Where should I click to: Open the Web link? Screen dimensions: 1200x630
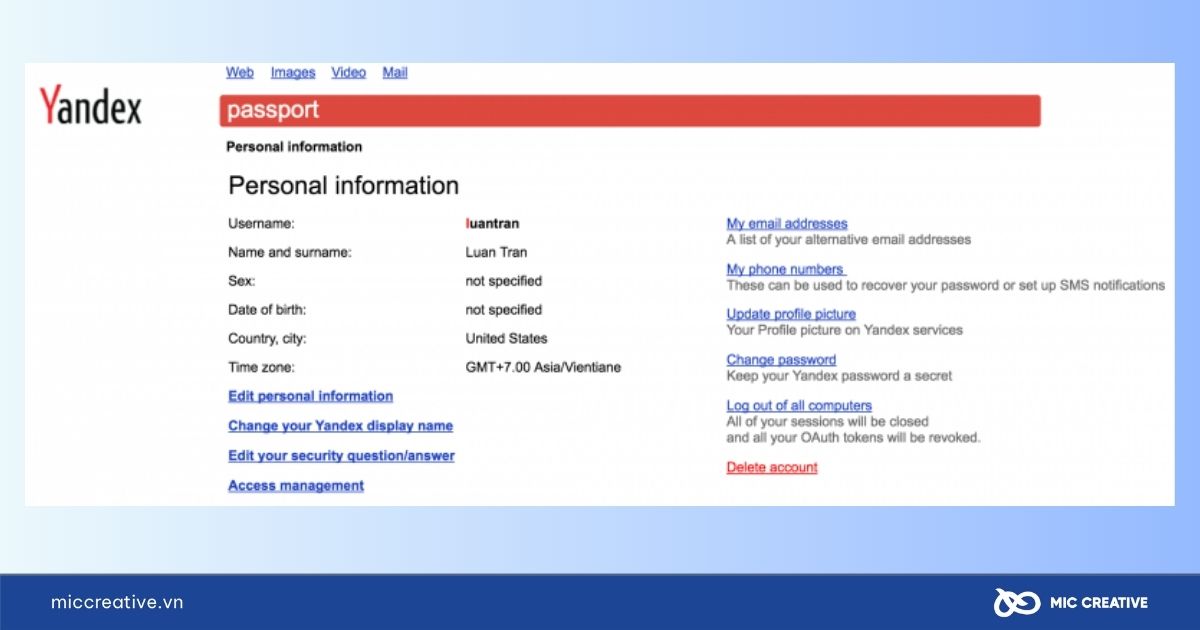click(x=240, y=73)
